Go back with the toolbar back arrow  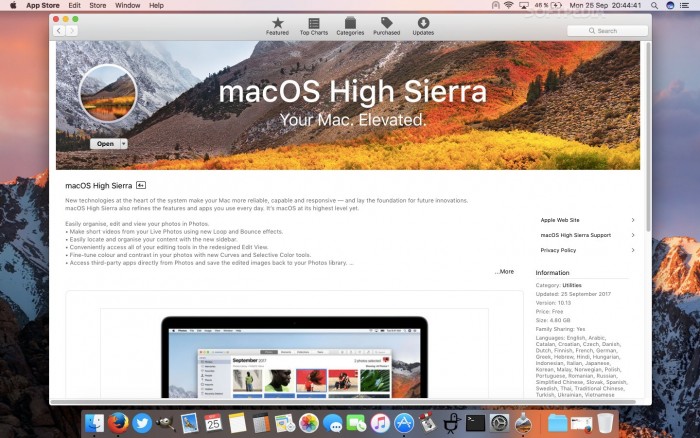pyautogui.click(x=59, y=30)
